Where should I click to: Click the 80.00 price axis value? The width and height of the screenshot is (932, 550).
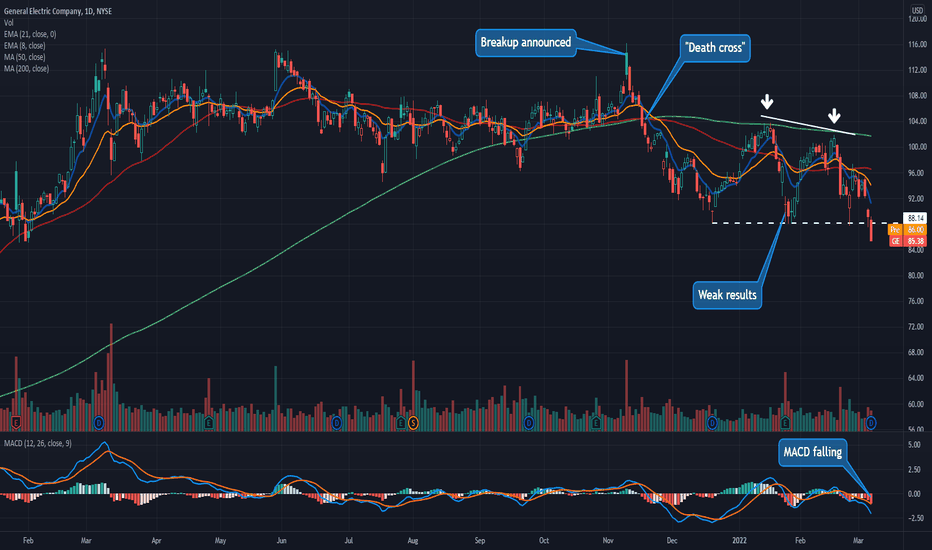[917, 276]
